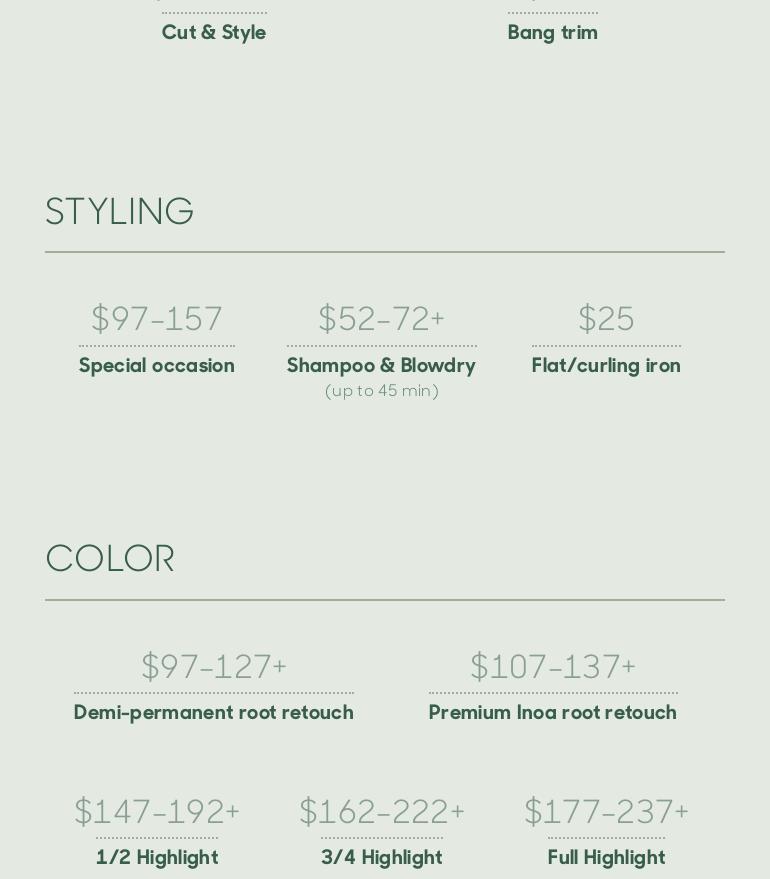This screenshot has height=879, width=770.
Task: Click the $25 price
Action: pos(606,318)
